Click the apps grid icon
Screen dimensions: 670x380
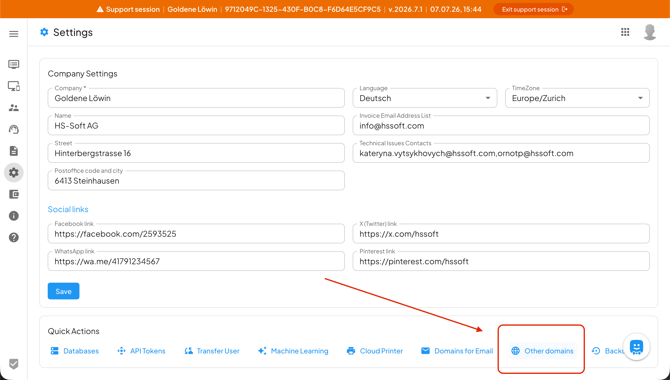[625, 32]
